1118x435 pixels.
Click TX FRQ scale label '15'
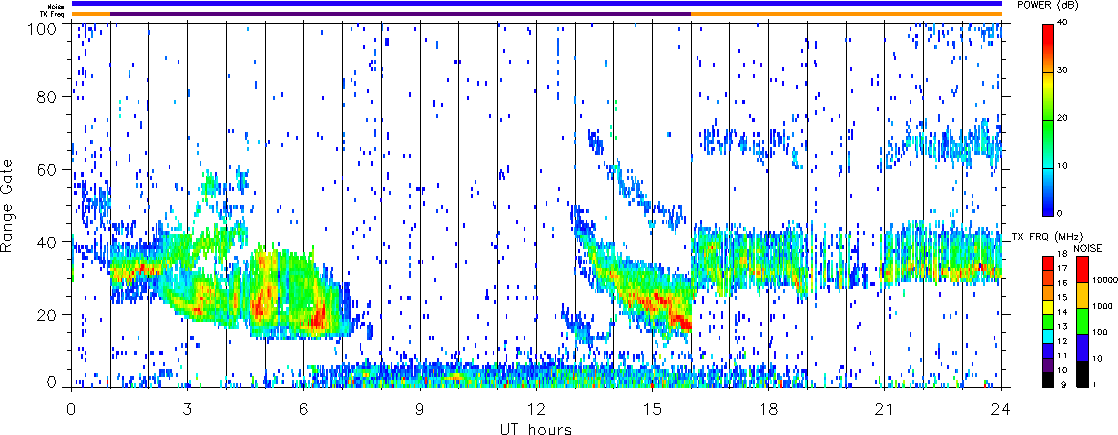click(1062, 297)
